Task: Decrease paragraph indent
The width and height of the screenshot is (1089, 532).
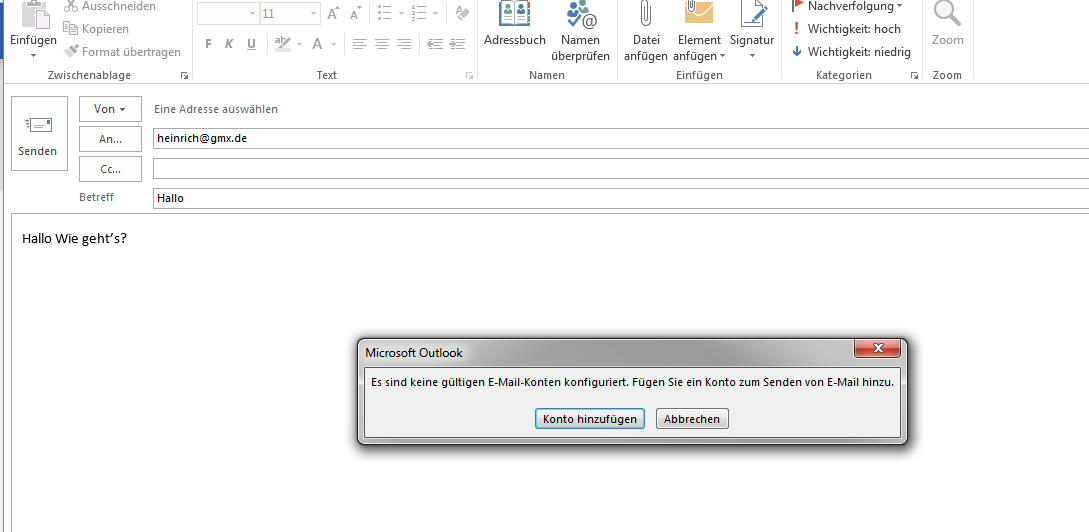Action: [x=435, y=44]
